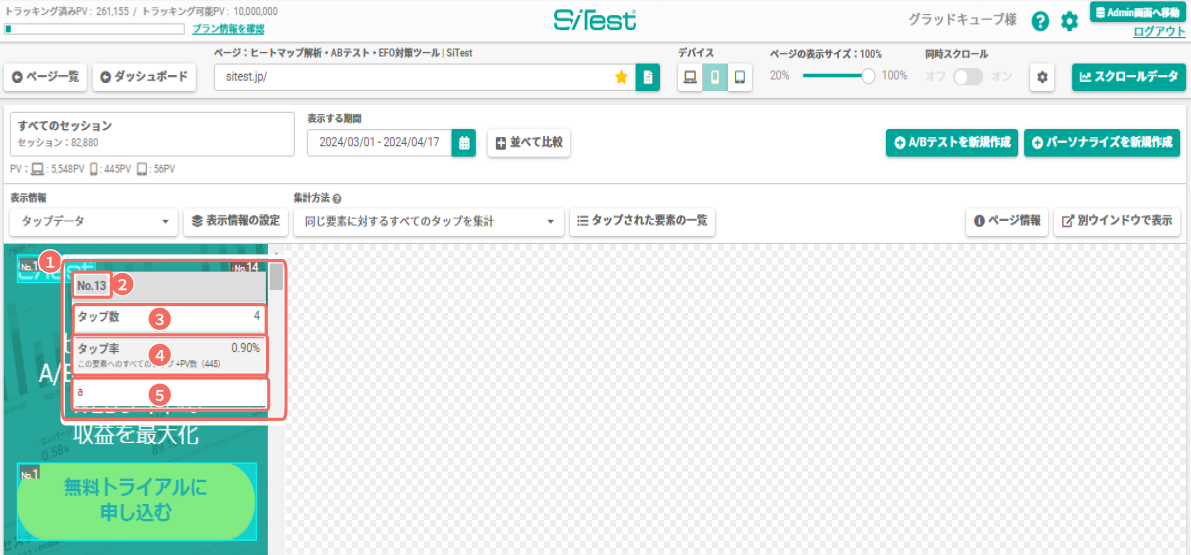The image size is (1191, 555).
Task: Click the SiTest logo
Action: tap(595, 20)
